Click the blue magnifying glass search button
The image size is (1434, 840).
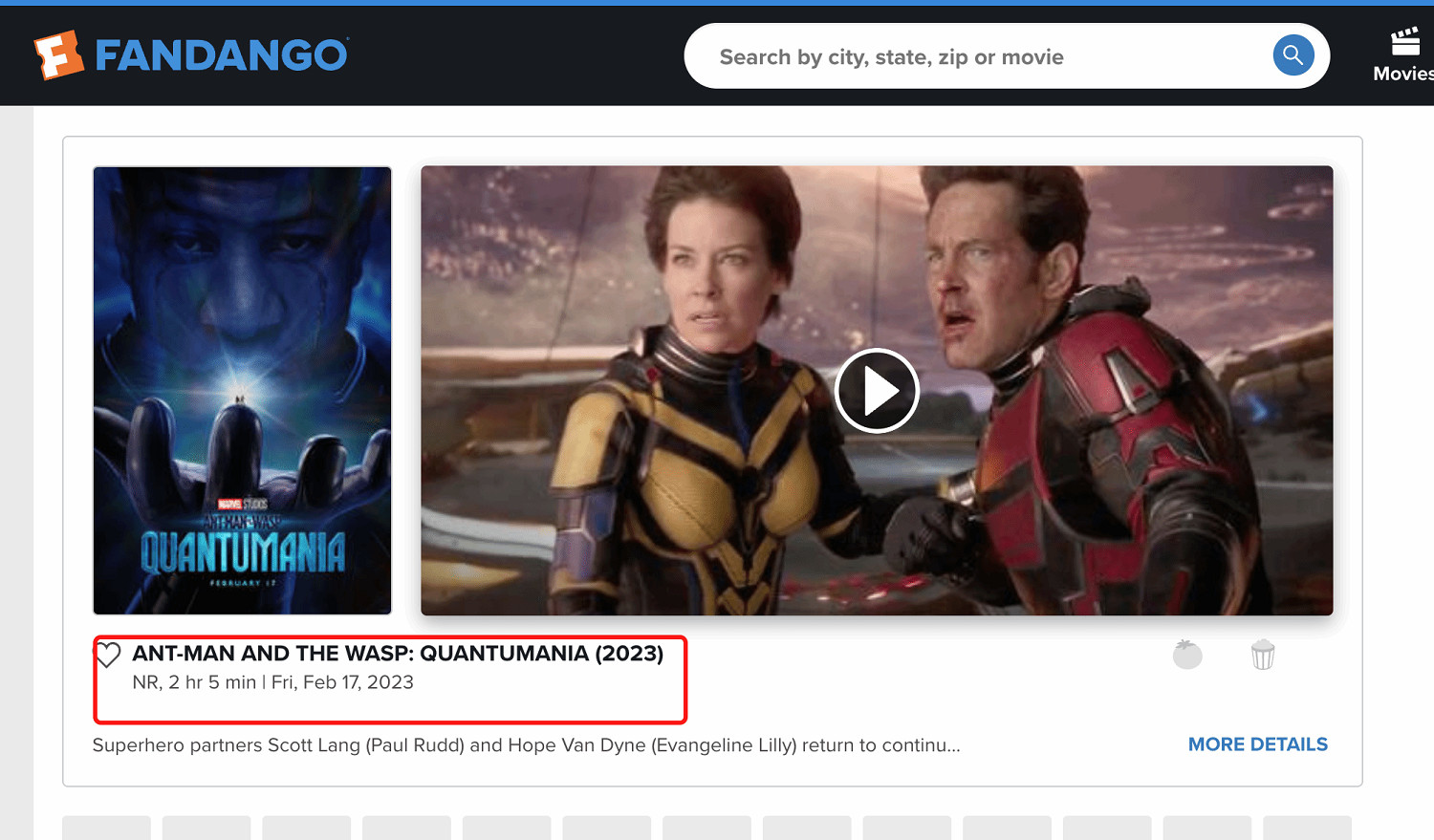coord(1293,55)
